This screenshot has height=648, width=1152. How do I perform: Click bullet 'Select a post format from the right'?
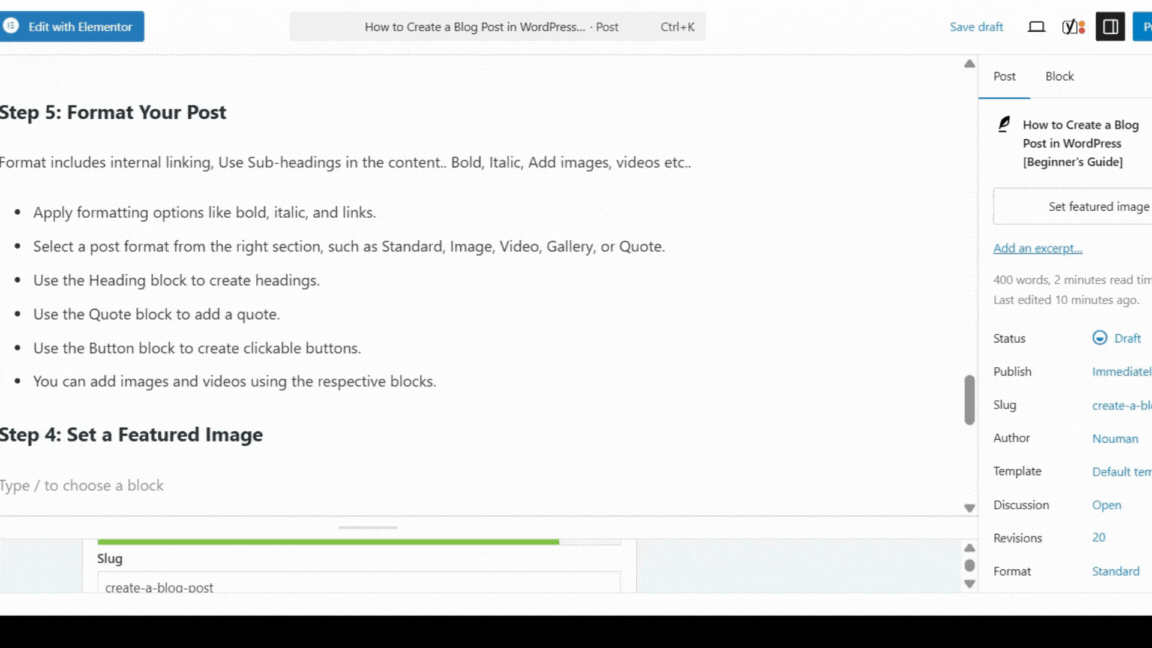coord(349,246)
